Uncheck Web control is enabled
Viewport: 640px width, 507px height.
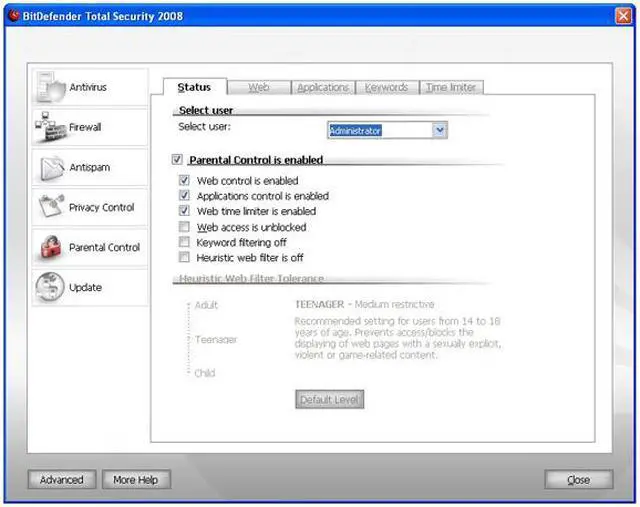point(184,181)
